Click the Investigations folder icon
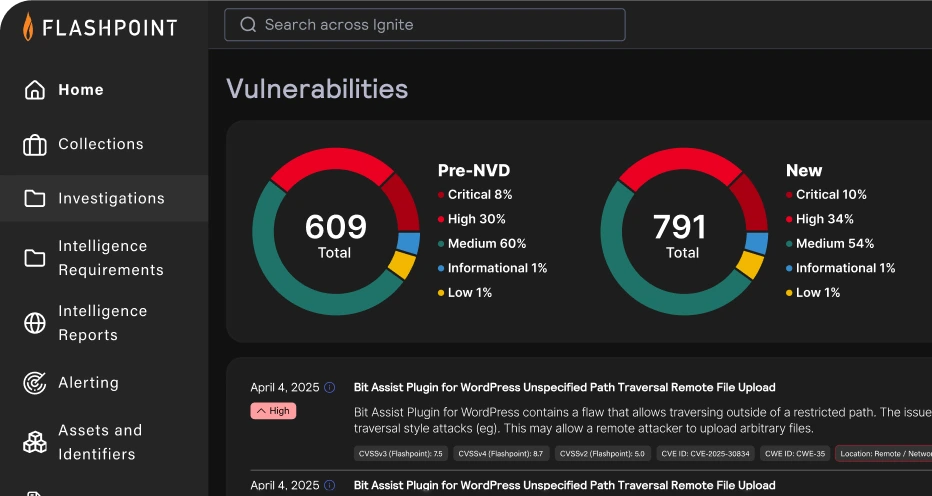This screenshot has height=496, width=932. [34, 199]
